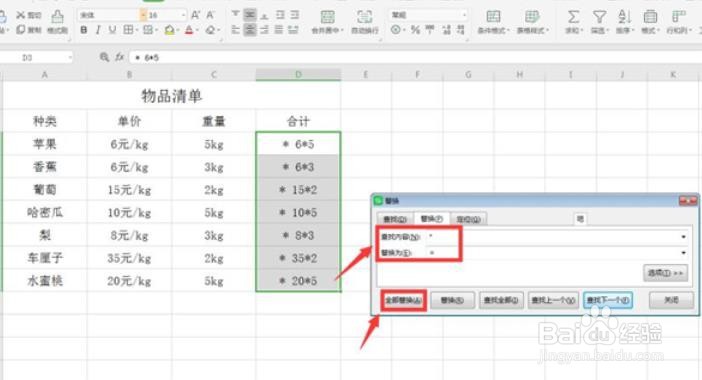Decrease font size with smaller A
This screenshot has width=702, height=380.
[x=210, y=15]
